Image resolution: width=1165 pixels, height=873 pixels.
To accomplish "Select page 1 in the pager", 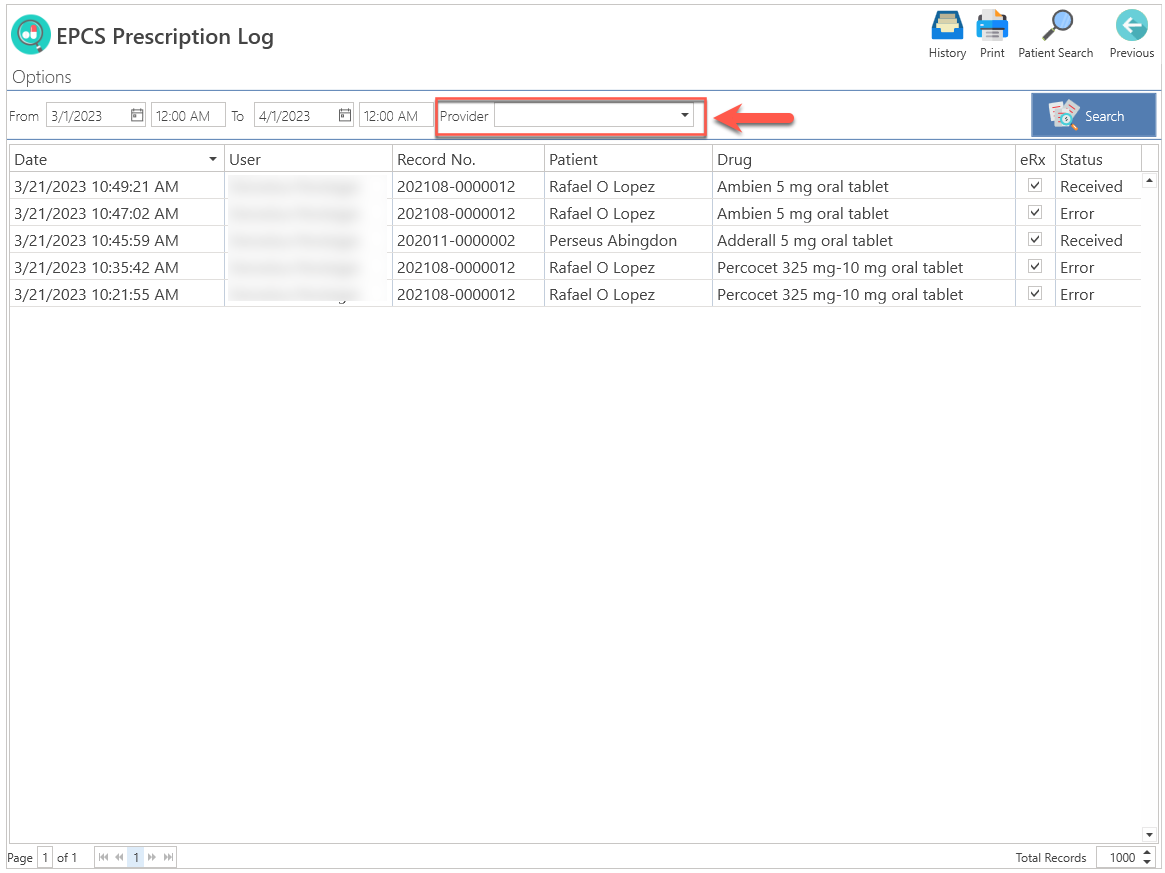I will [136, 857].
